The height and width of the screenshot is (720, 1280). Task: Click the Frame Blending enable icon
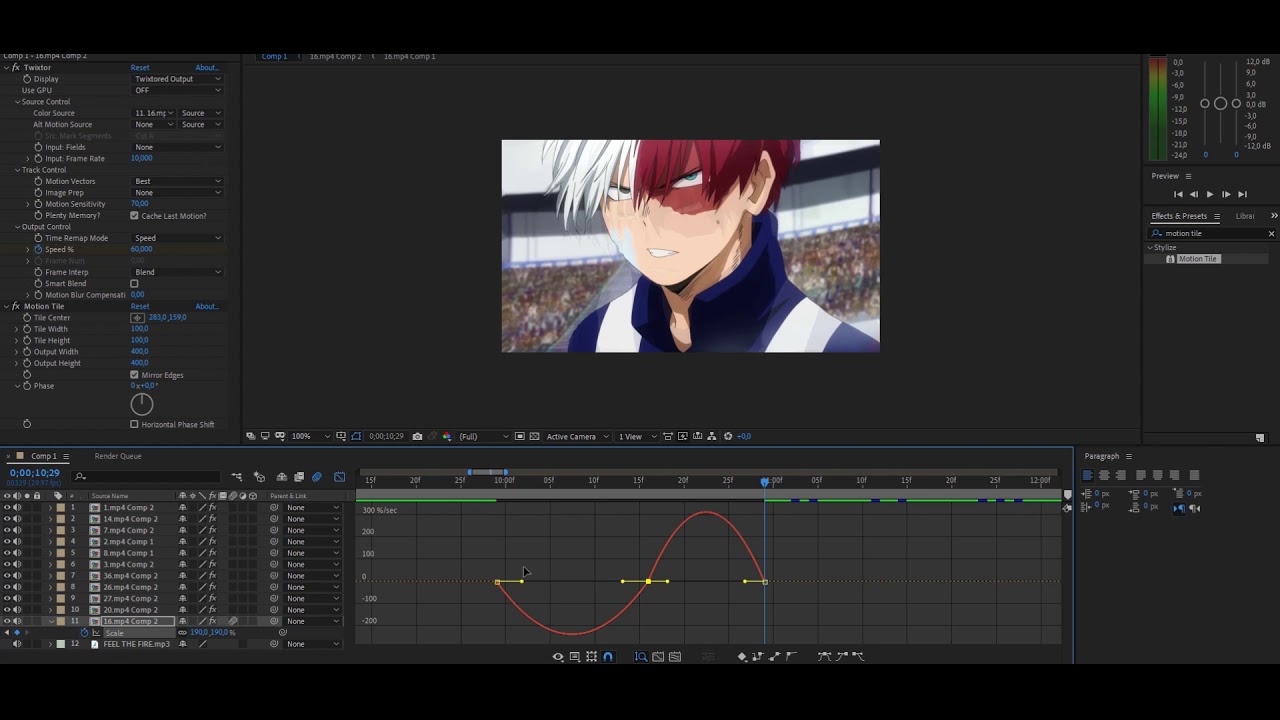coord(299,477)
